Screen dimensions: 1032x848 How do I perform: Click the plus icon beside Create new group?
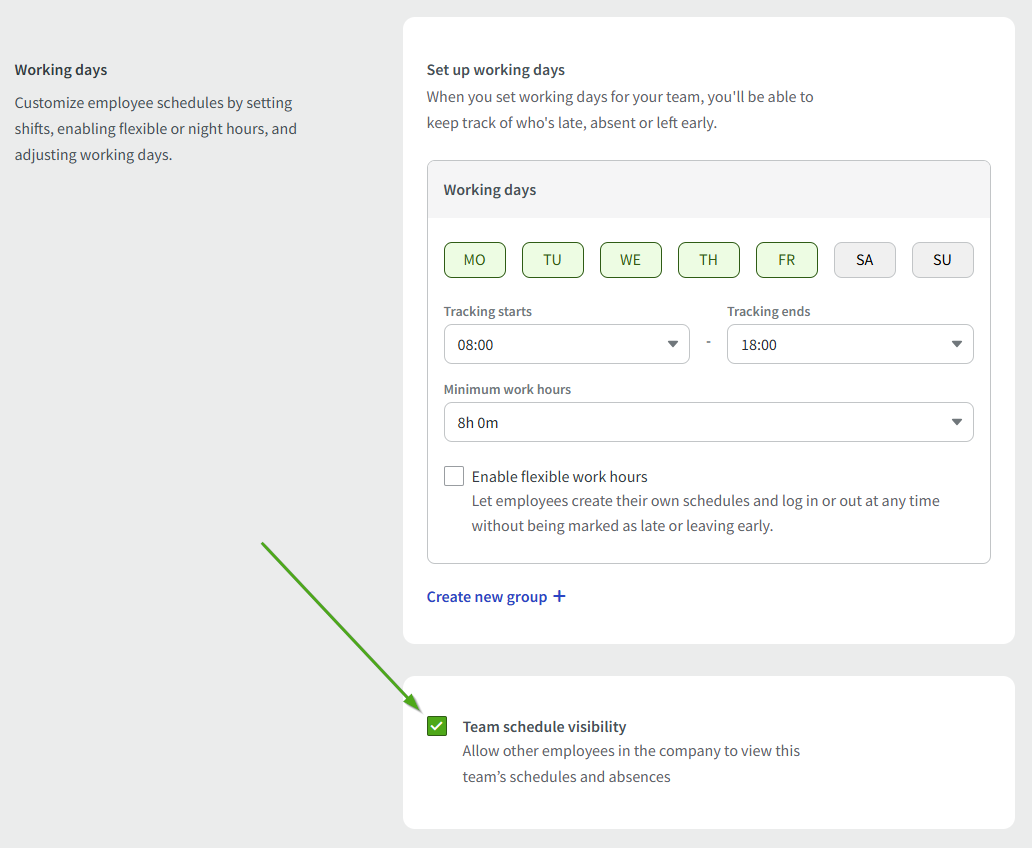tap(559, 597)
